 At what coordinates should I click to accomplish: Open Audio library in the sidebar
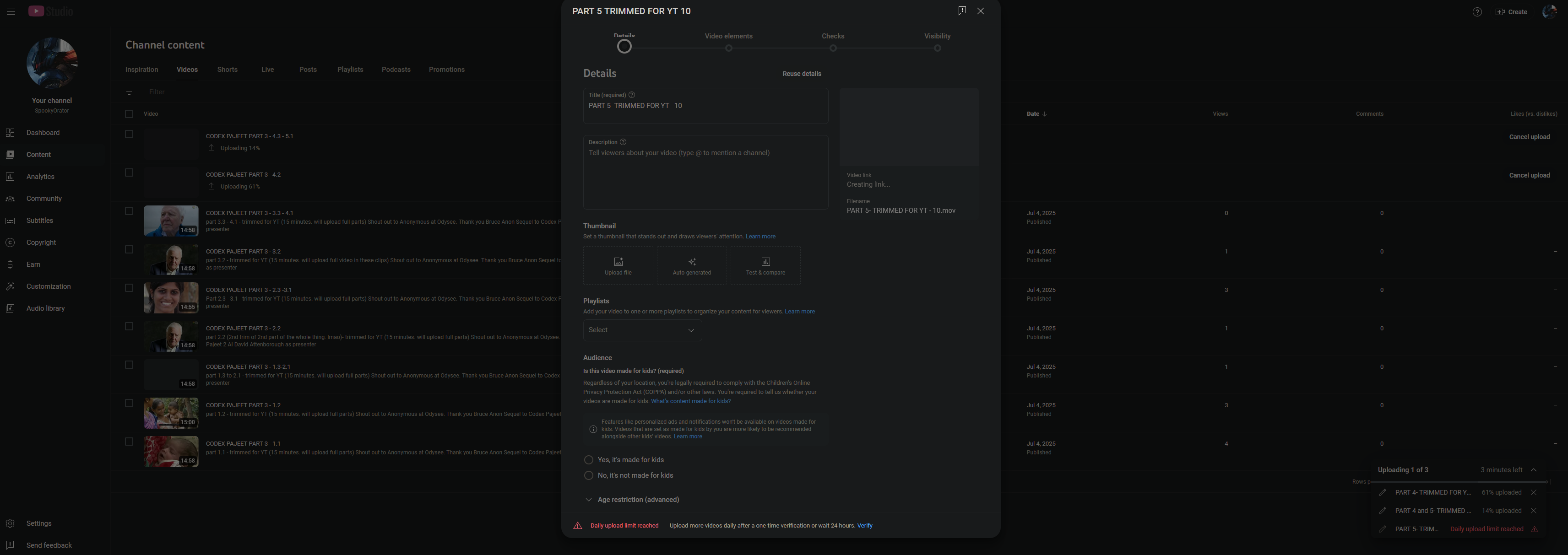click(x=45, y=308)
